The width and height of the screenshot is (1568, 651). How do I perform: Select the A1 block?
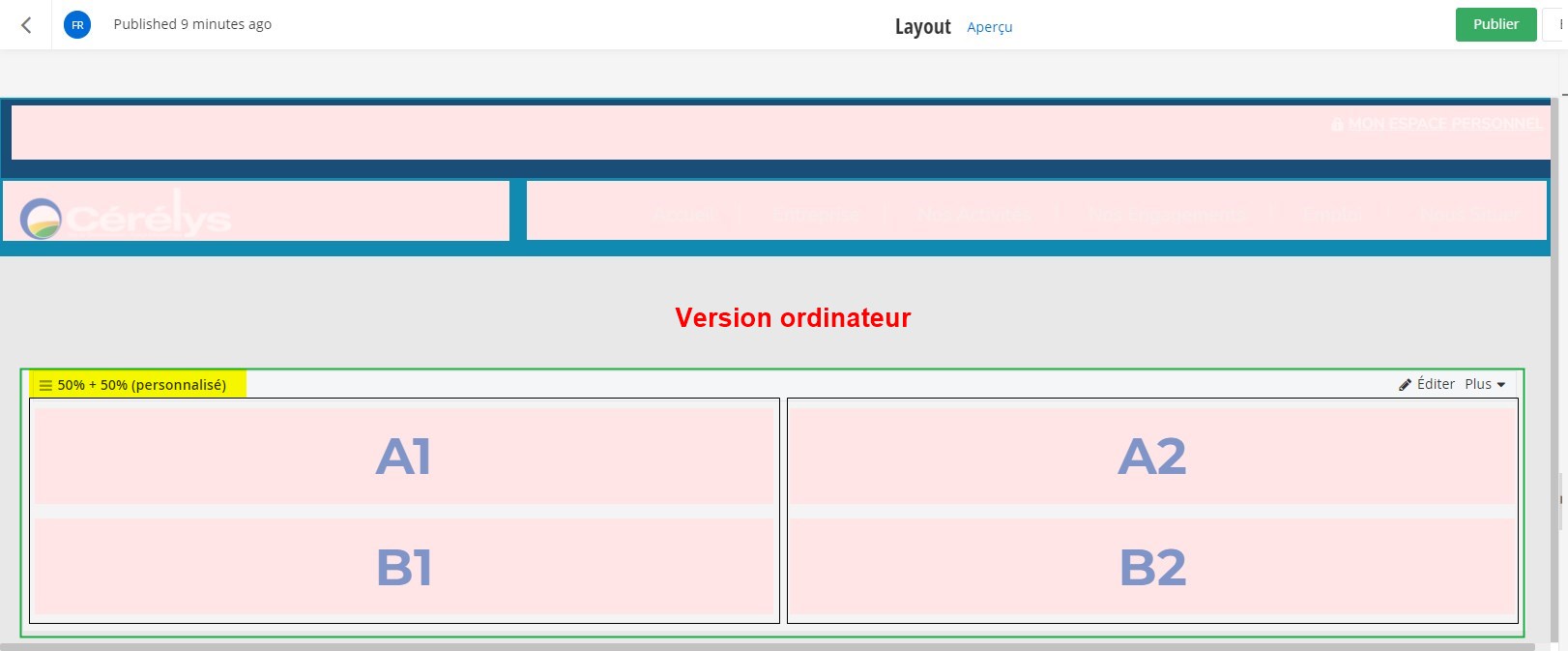coord(404,456)
